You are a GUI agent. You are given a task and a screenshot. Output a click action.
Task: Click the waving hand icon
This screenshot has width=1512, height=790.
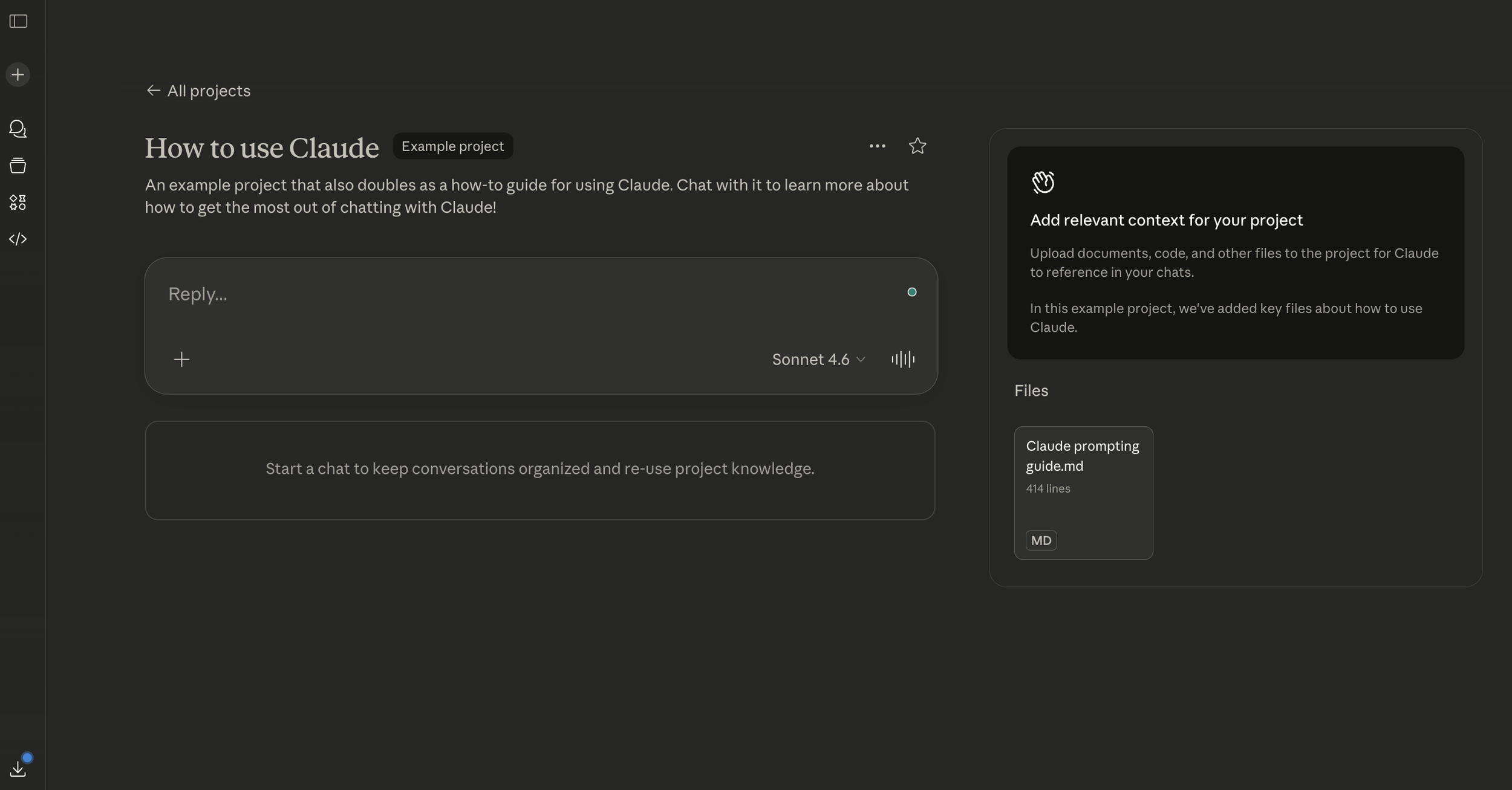1043,182
